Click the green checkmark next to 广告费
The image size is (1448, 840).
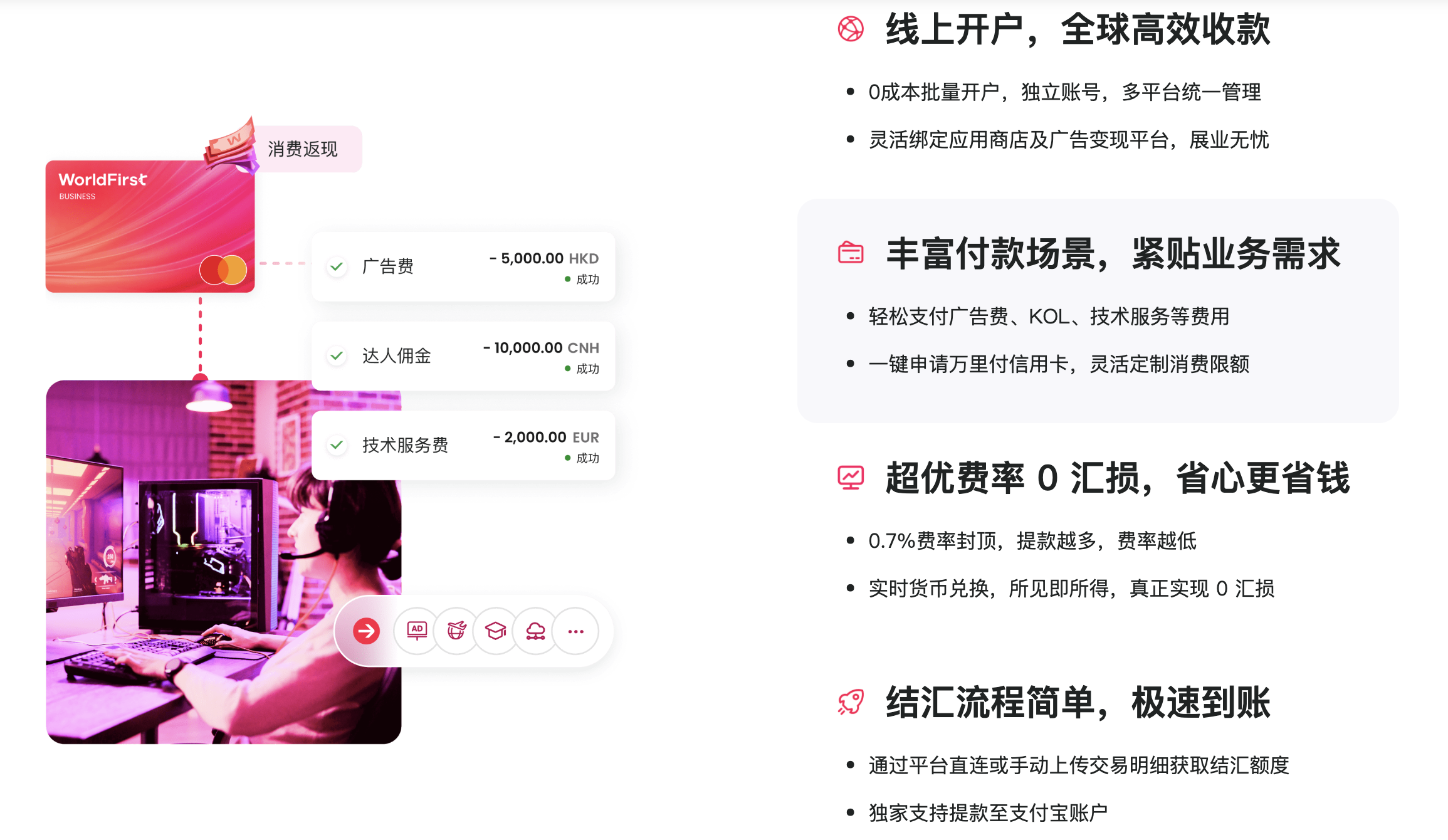pos(337,266)
